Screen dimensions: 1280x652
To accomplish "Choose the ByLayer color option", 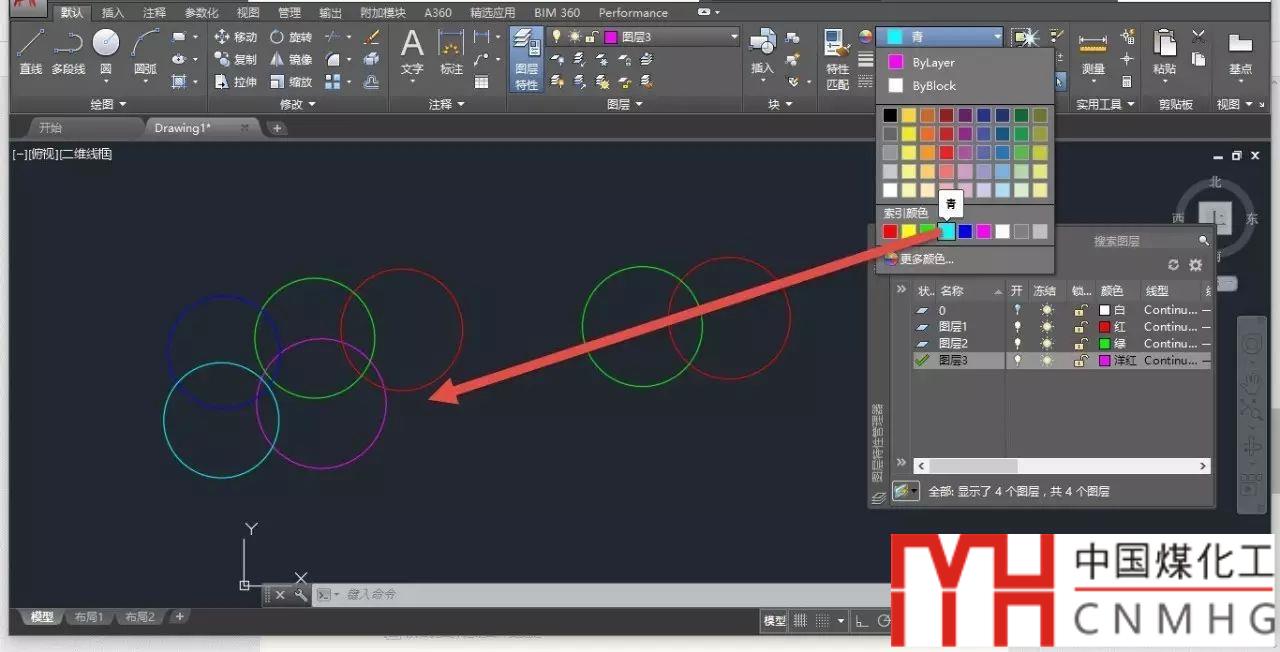I will [x=933, y=62].
